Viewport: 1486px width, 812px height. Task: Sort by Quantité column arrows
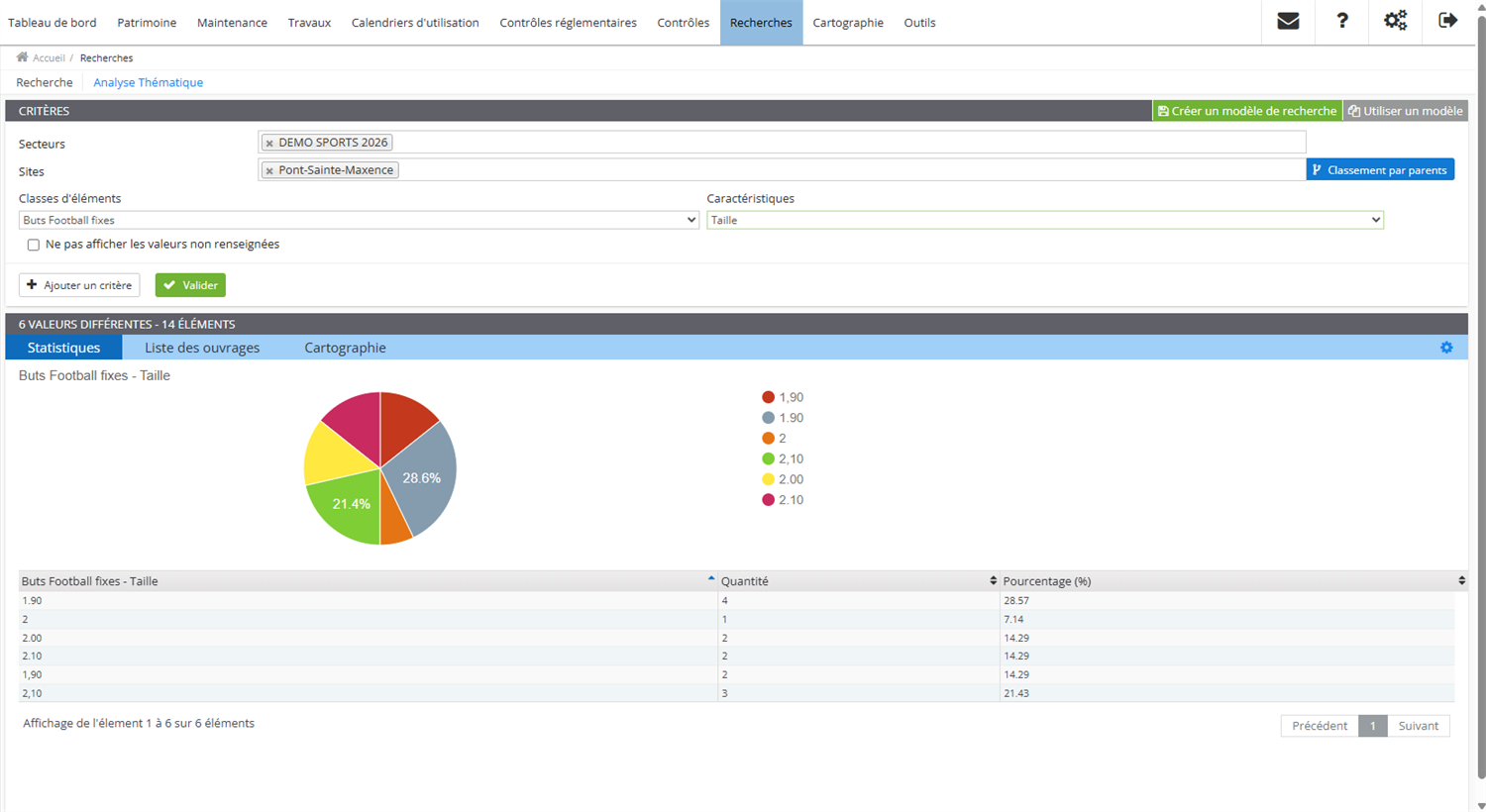[x=993, y=581]
